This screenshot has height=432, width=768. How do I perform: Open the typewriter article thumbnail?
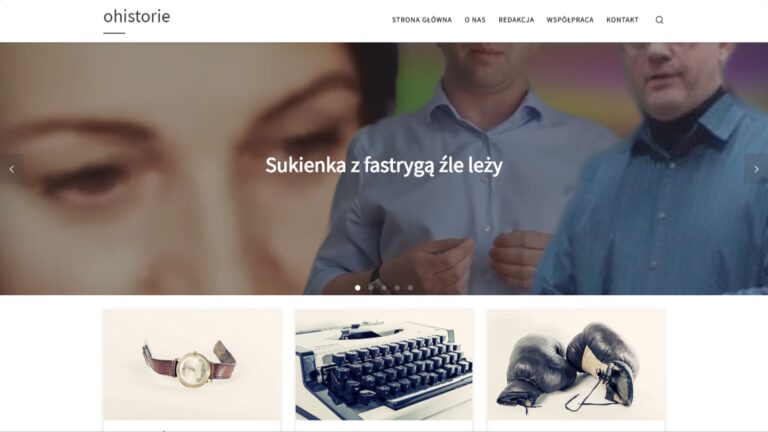click(x=384, y=364)
